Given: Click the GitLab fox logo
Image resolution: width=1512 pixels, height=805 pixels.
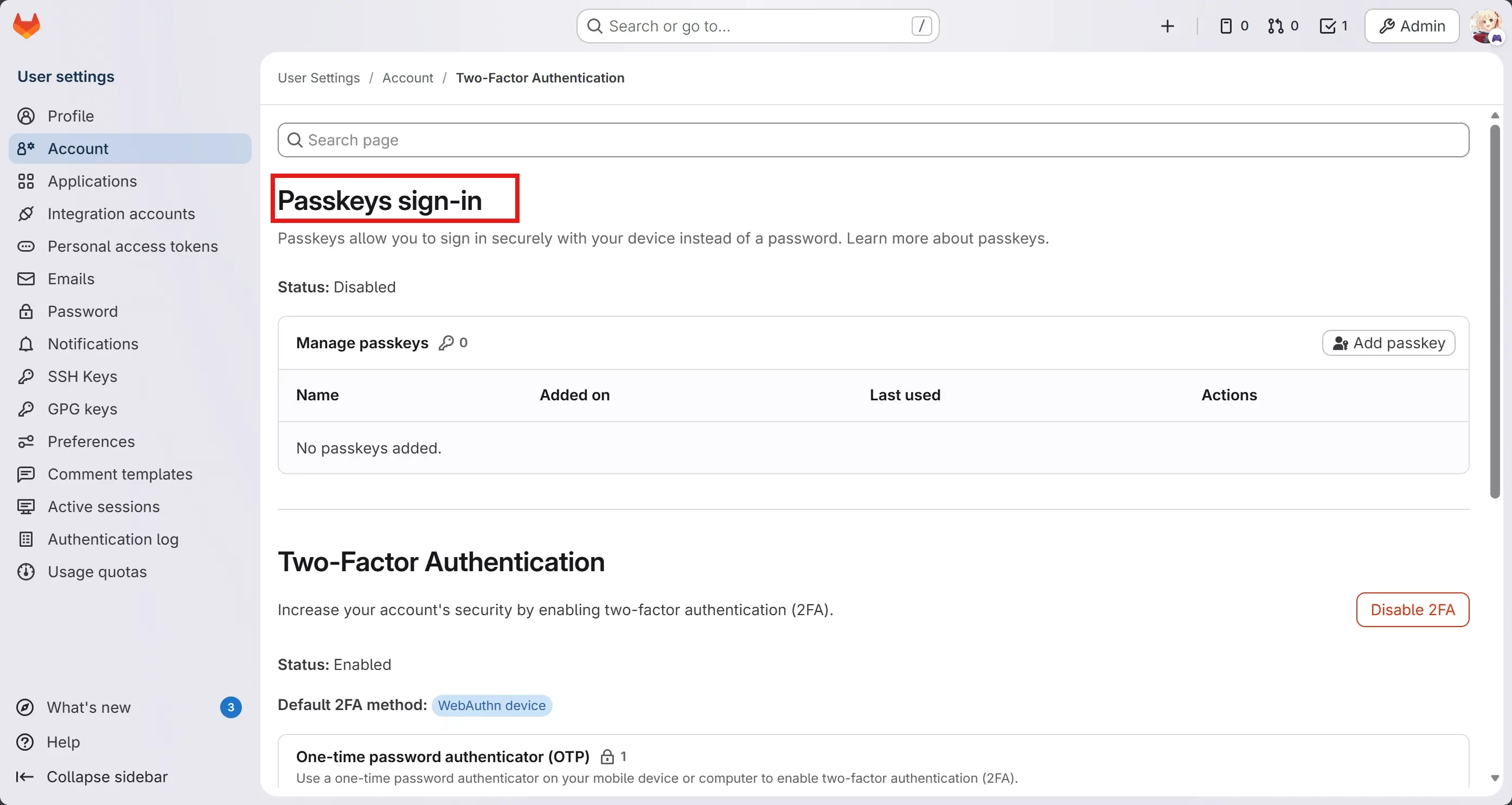Looking at the screenshot, I should tap(27, 26).
